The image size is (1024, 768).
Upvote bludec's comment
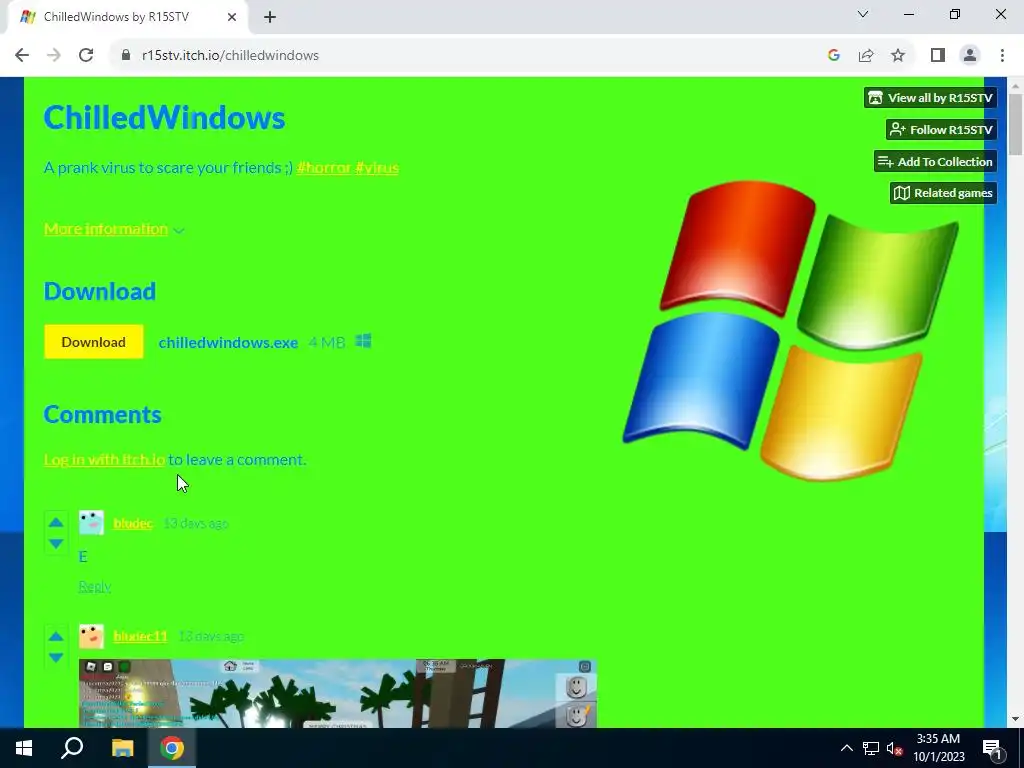click(x=56, y=522)
